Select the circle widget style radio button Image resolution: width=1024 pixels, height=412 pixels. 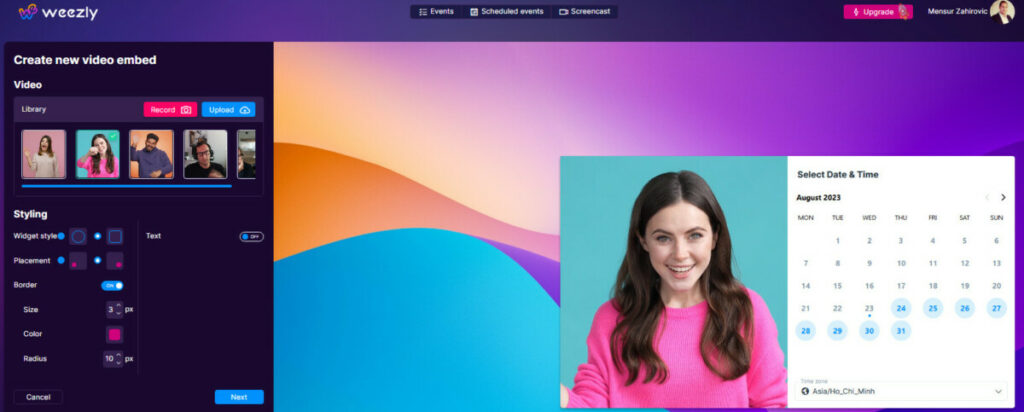61,236
